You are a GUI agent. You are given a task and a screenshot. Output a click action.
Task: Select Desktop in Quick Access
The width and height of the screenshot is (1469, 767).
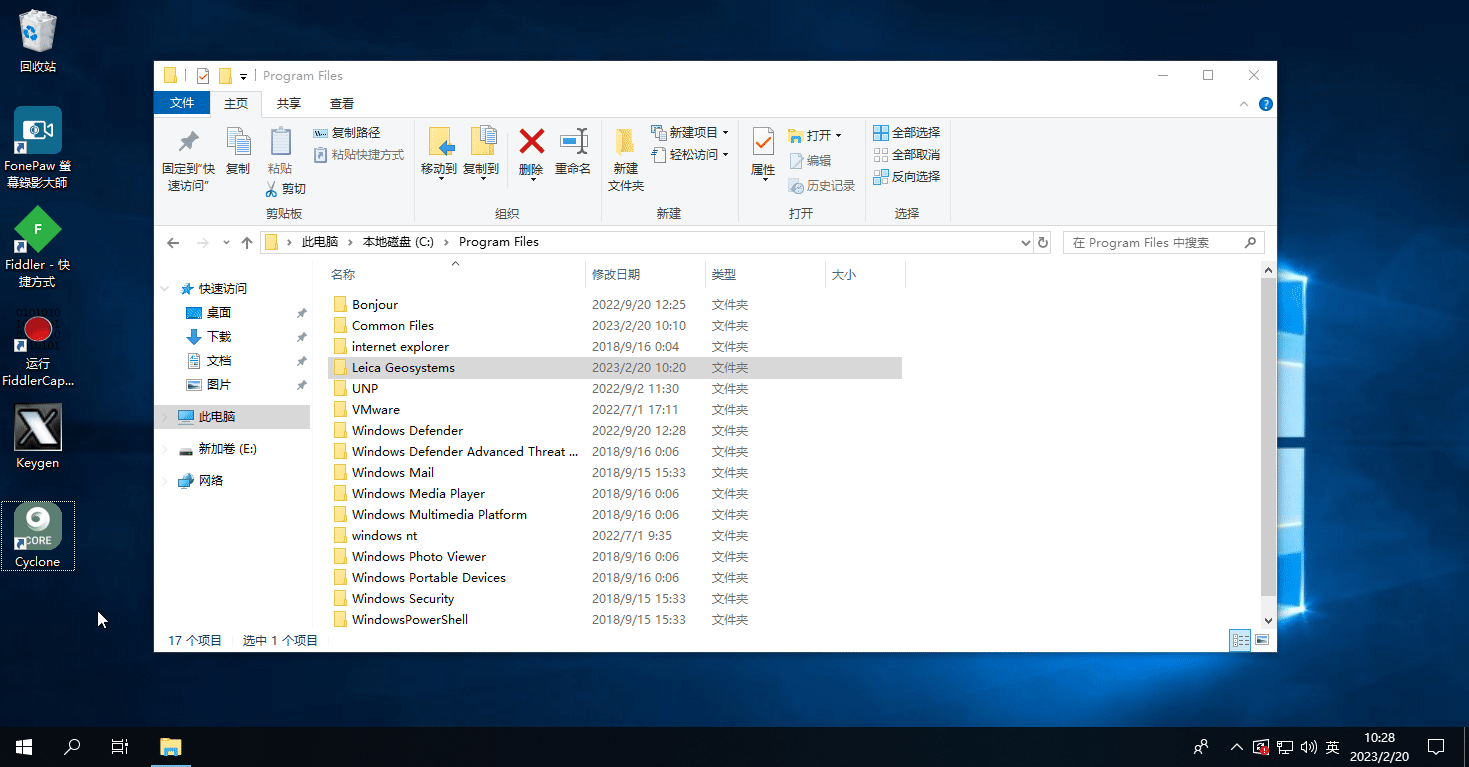click(x=219, y=313)
